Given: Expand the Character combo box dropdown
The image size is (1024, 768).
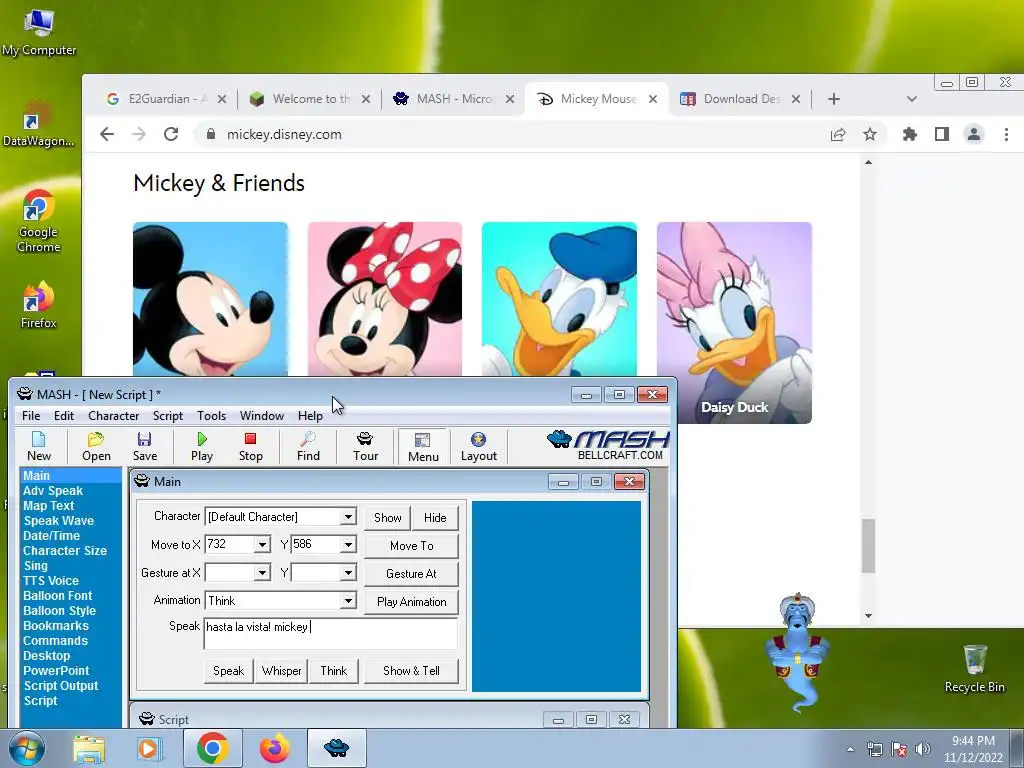Looking at the screenshot, I should click(x=349, y=517).
